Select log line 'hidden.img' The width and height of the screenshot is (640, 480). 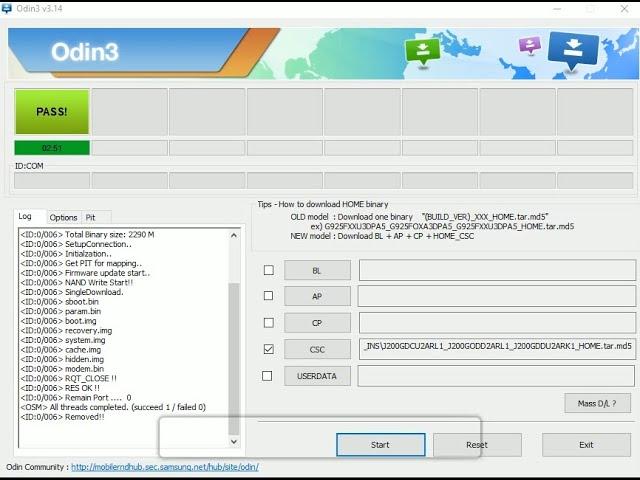pos(62,359)
